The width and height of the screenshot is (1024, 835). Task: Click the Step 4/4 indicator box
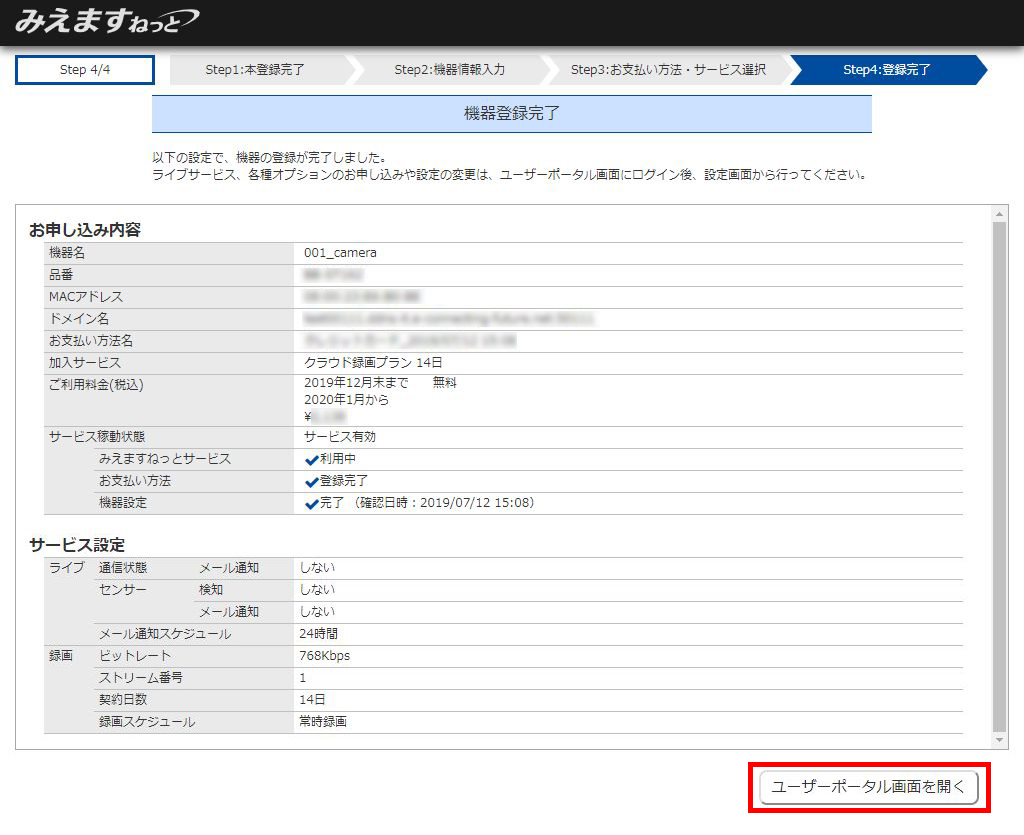point(85,70)
